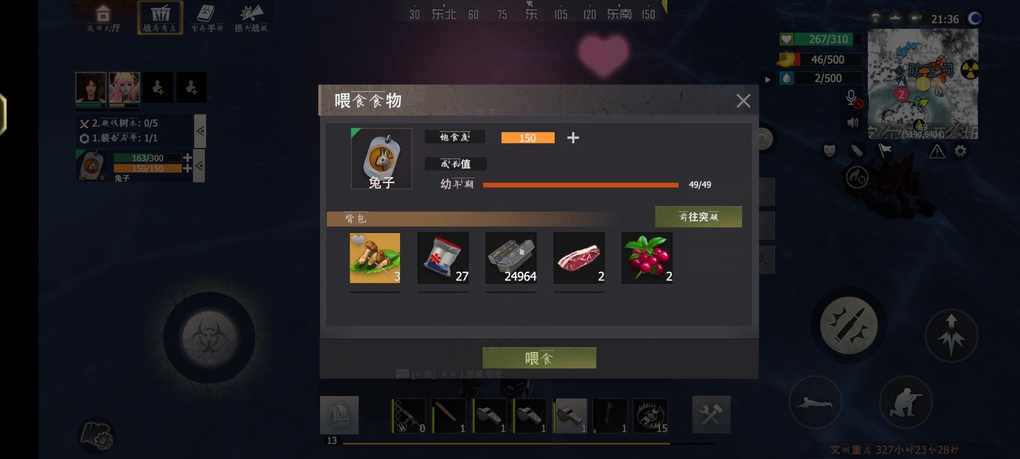Open the home lobby tab
The height and width of the screenshot is (459, 1020).
tap(103, 17)
